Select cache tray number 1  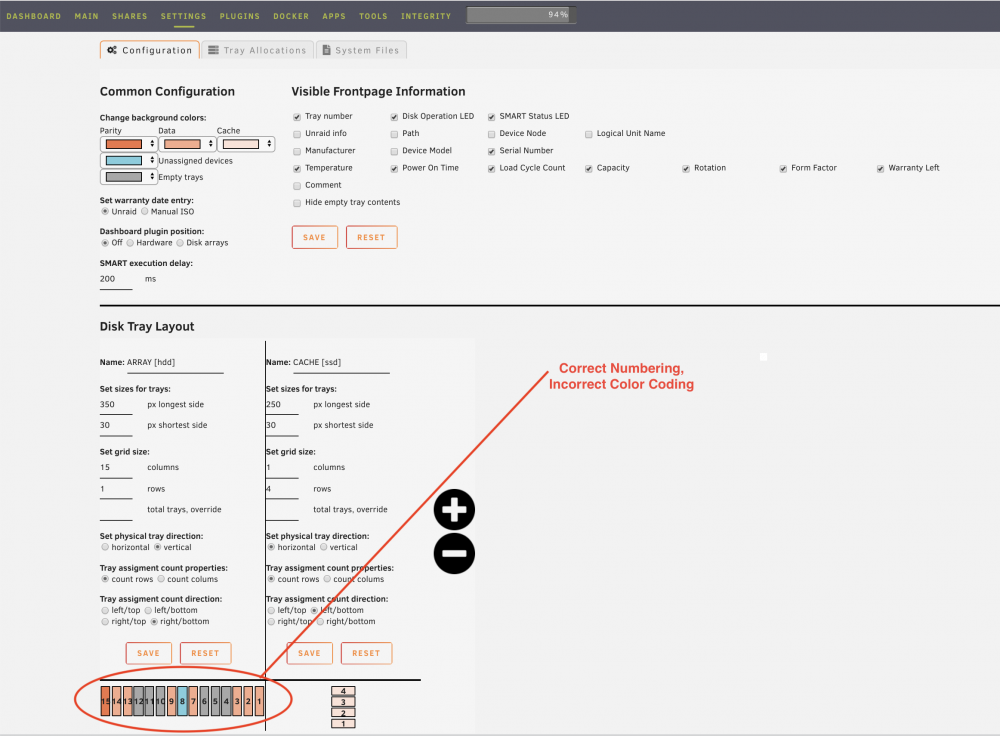coord(343,724)
